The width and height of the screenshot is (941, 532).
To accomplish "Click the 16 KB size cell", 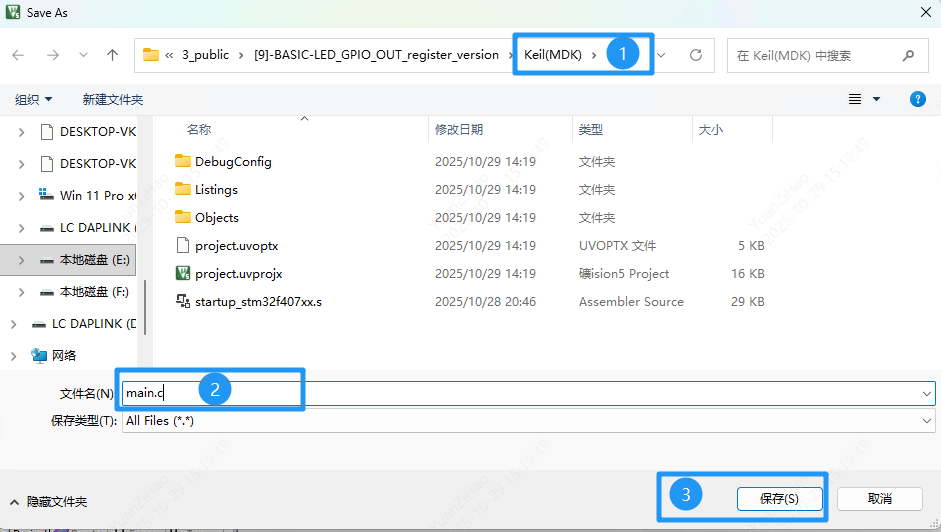I will pyautogui.click(x=748, y=274).
